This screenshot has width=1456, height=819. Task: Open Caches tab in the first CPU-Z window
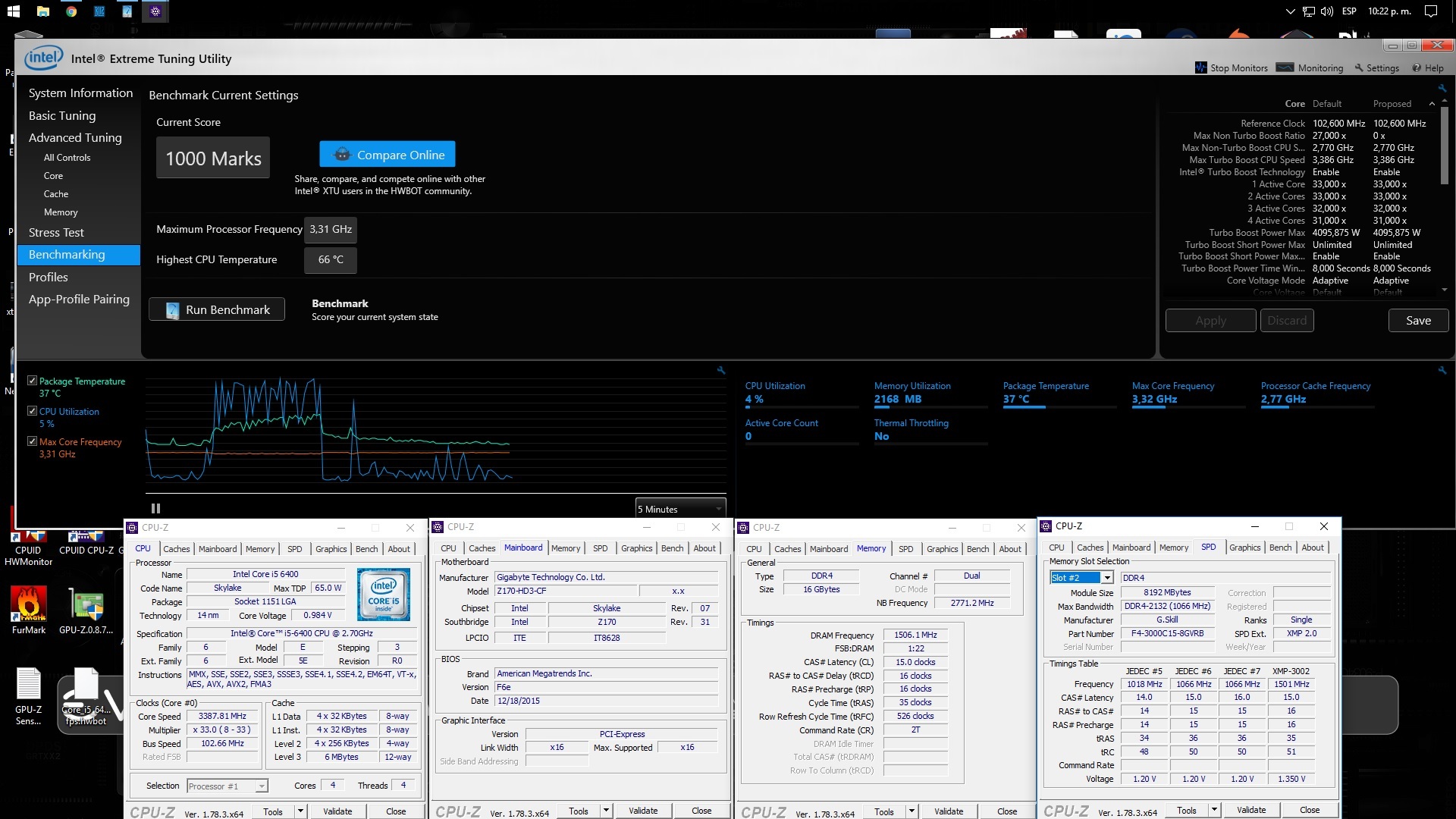click(x=176, y=549)
